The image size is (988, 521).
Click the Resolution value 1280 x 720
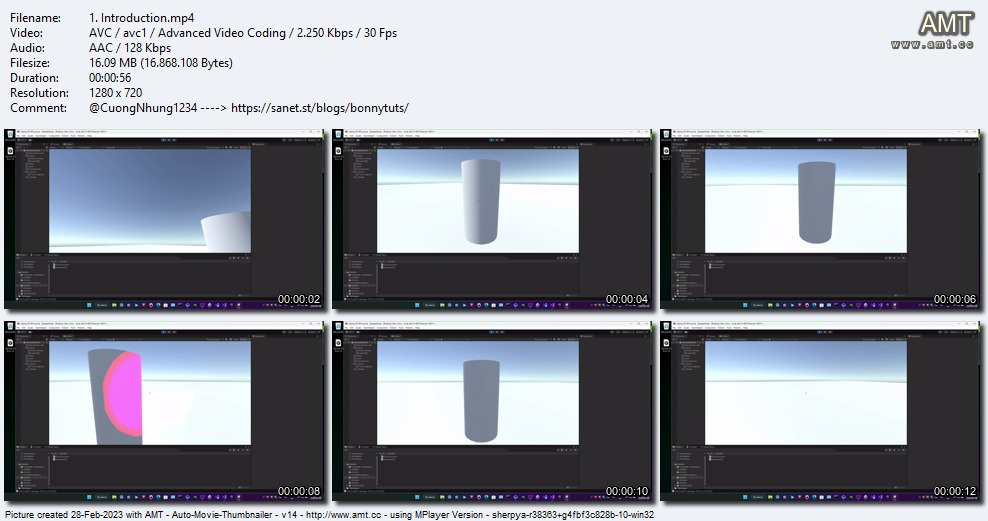pos(116,93)
